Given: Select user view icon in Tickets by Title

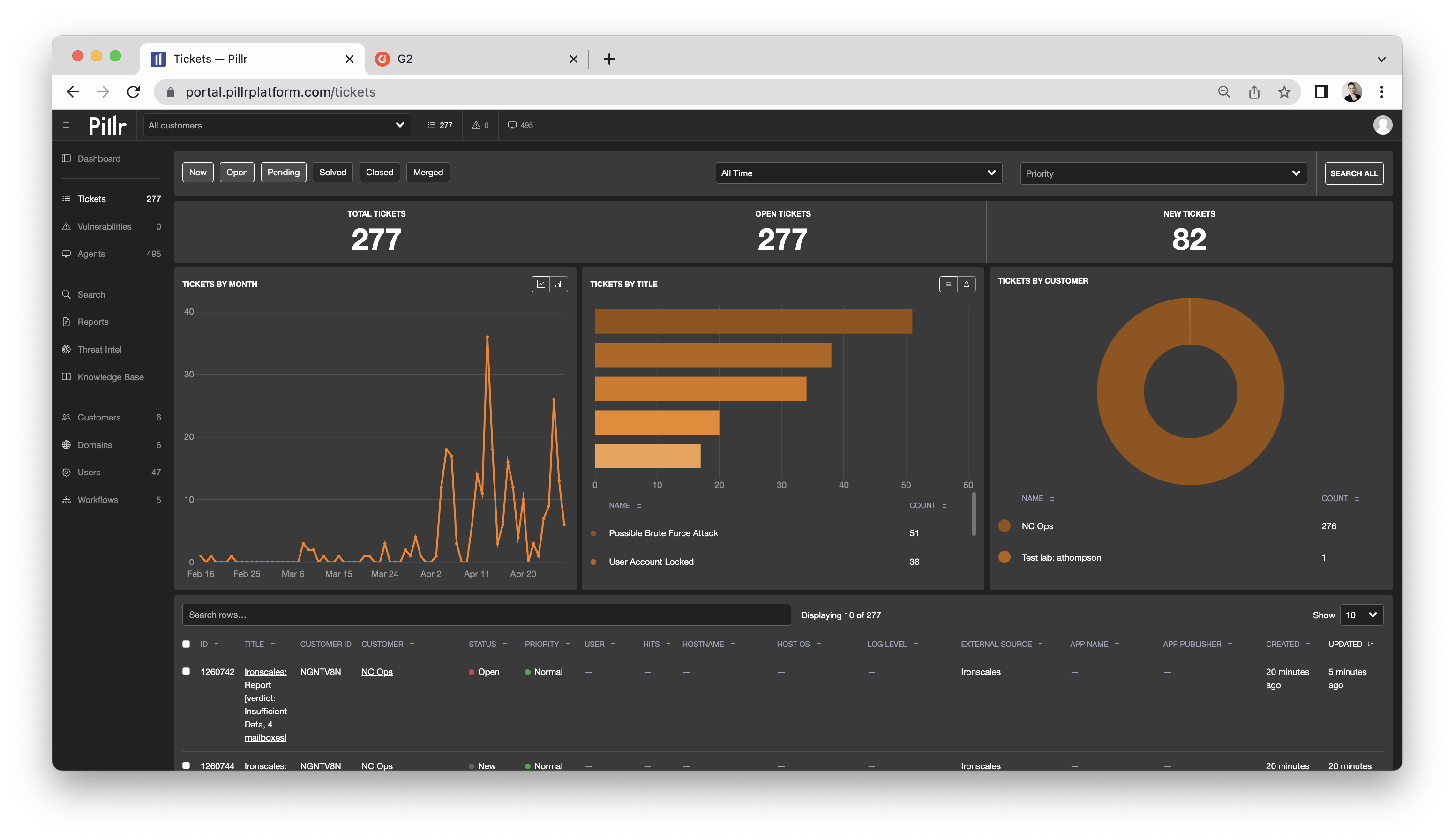Looking at the screenshot, I should click(967, 284).
